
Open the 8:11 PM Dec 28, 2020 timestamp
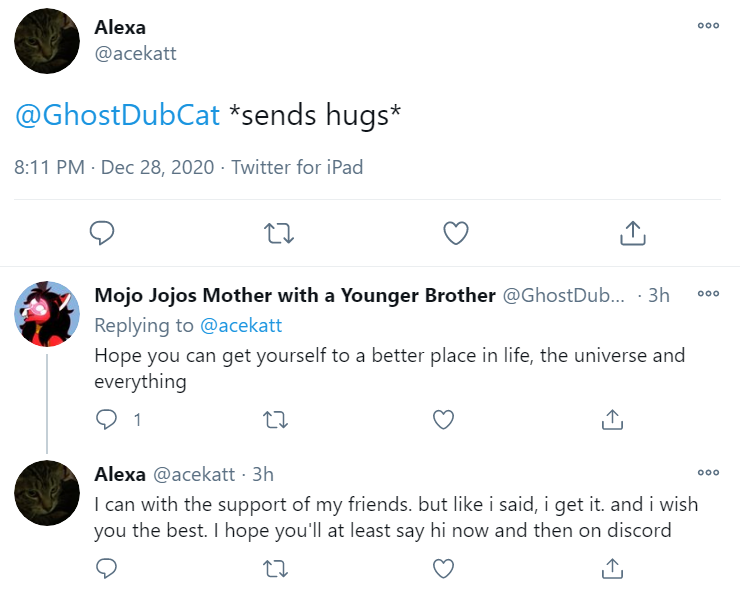click(x=114, y=168)
